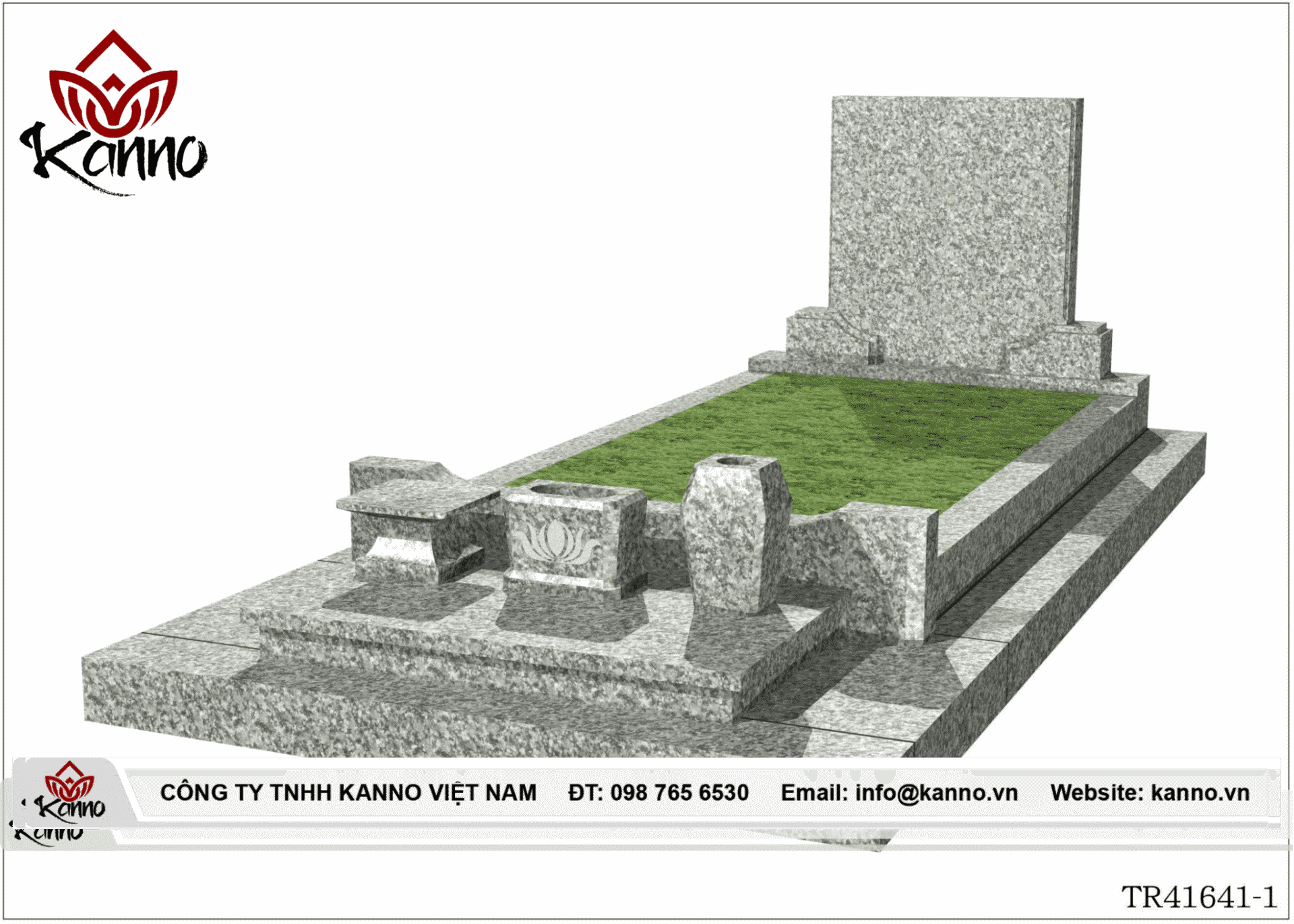Click the large Kanno logo at top left
Image resolution: width=1294 pixels, height=924 pixels.
(x=113, y=113)
